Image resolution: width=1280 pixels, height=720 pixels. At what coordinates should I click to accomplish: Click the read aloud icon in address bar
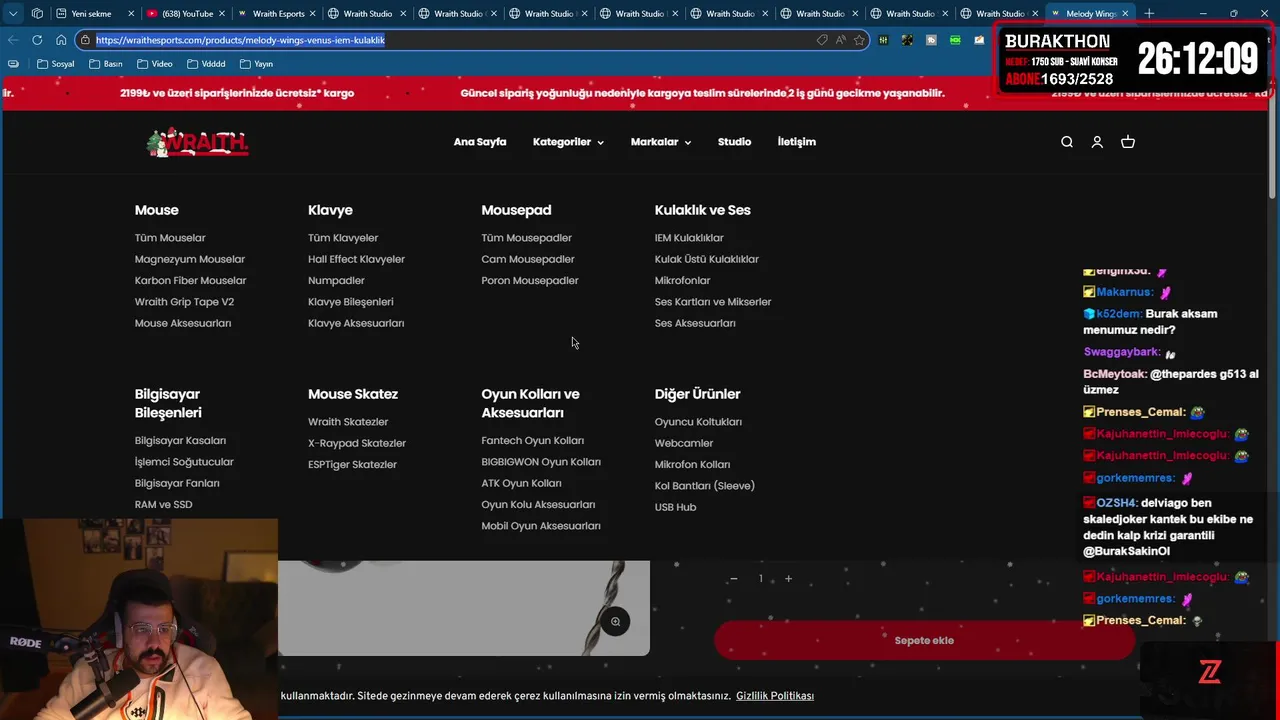[x=840, y=40]
